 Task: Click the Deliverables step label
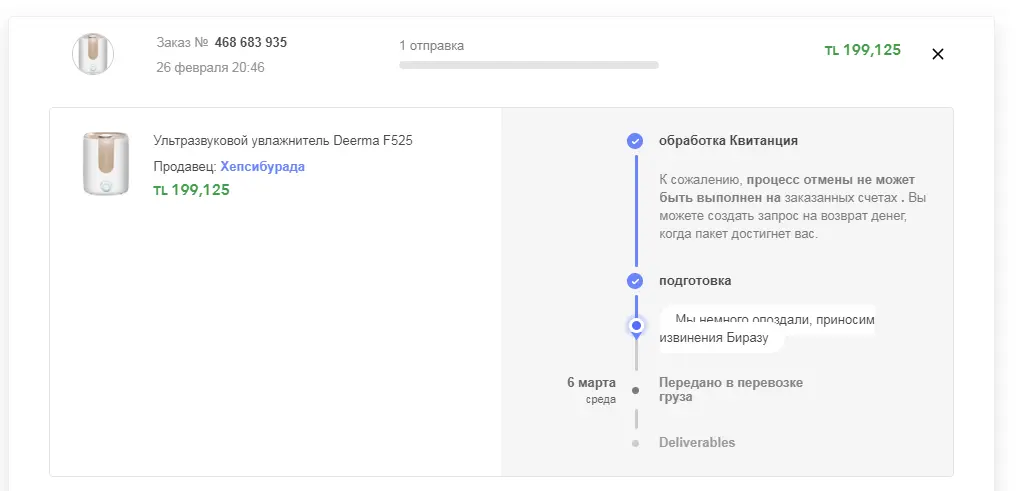(x=697, y=443)
